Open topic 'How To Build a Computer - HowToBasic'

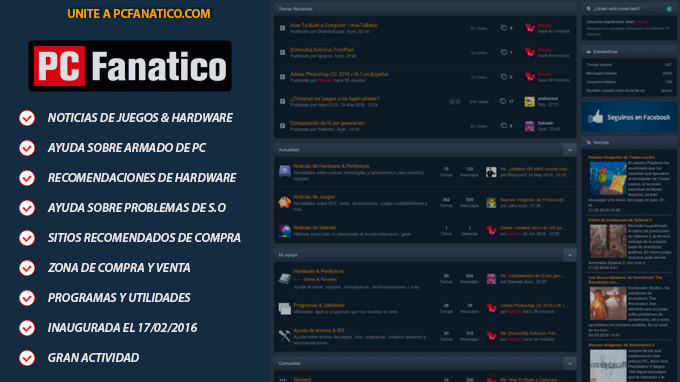333,25
